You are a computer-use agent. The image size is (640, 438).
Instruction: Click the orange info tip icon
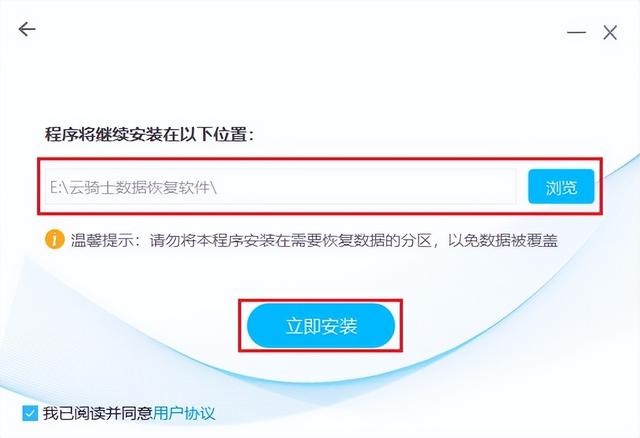click(x=54, y=239)
